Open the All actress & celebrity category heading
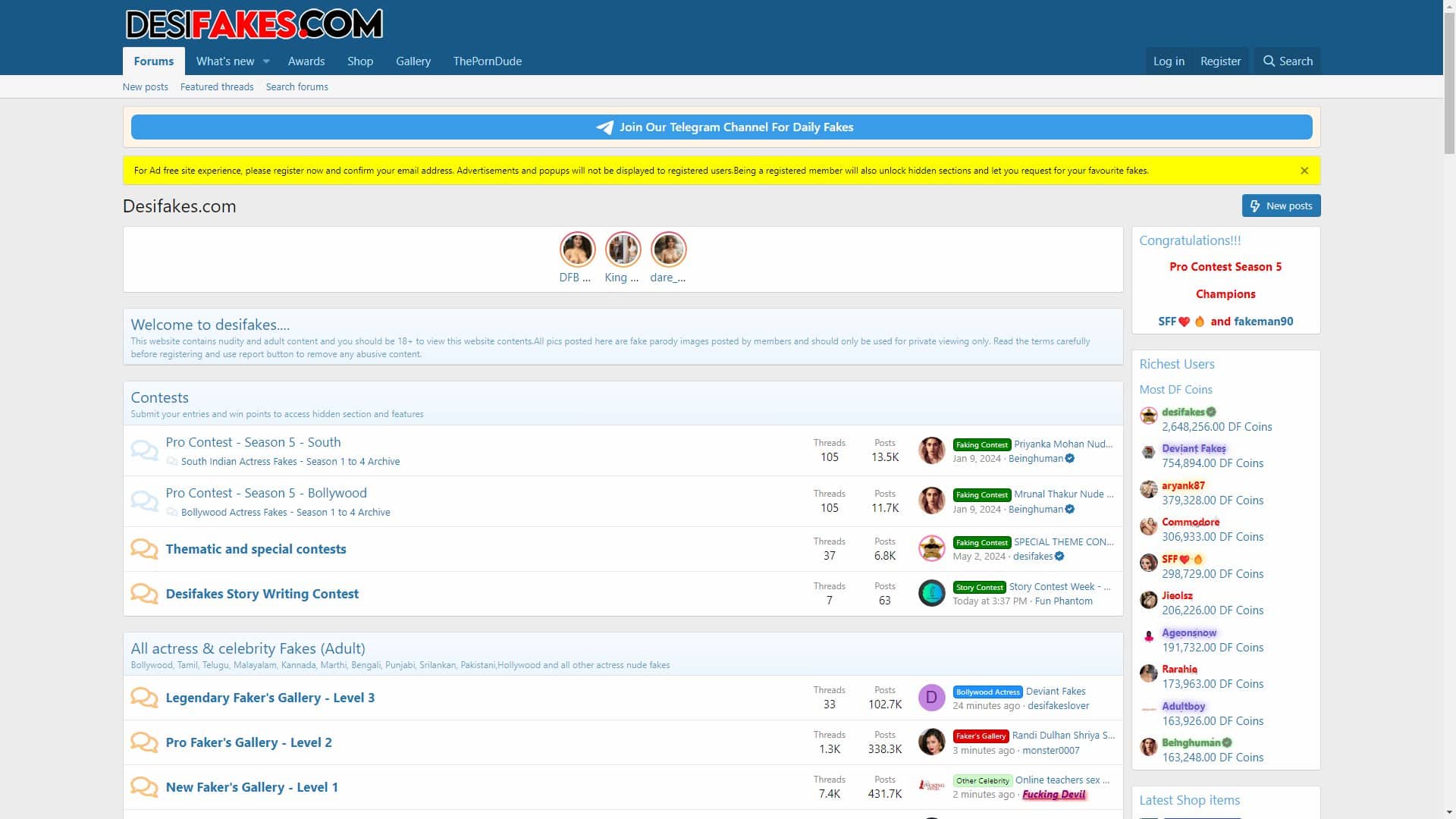 (x=248, y=649)
